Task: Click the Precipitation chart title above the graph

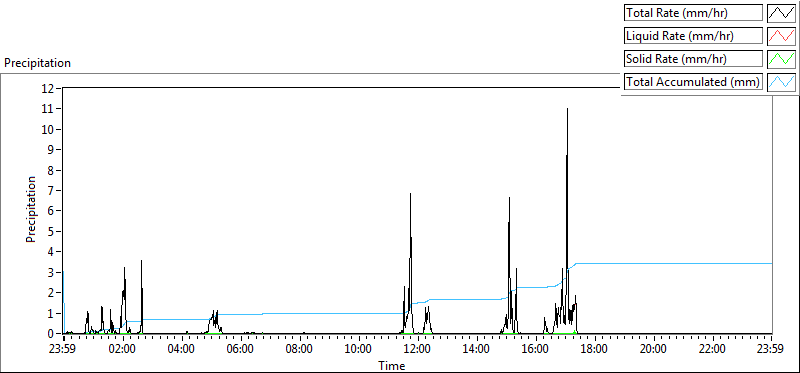Action: (x=37, y=63)
